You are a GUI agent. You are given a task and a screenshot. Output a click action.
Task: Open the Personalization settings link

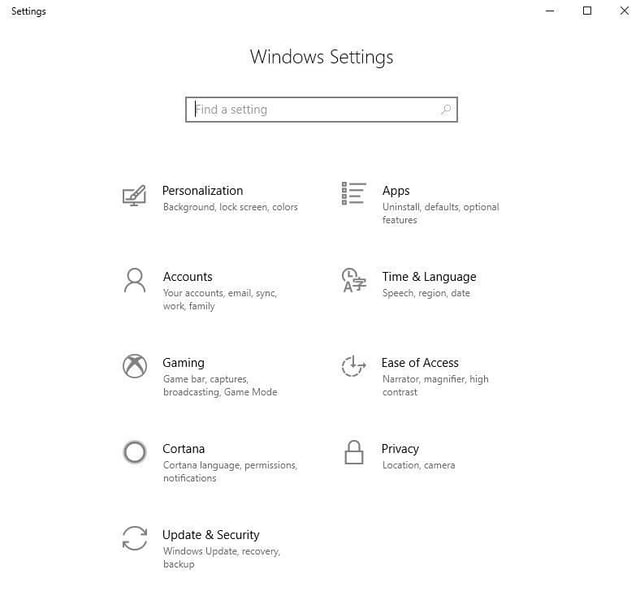(x=202, y=191)
